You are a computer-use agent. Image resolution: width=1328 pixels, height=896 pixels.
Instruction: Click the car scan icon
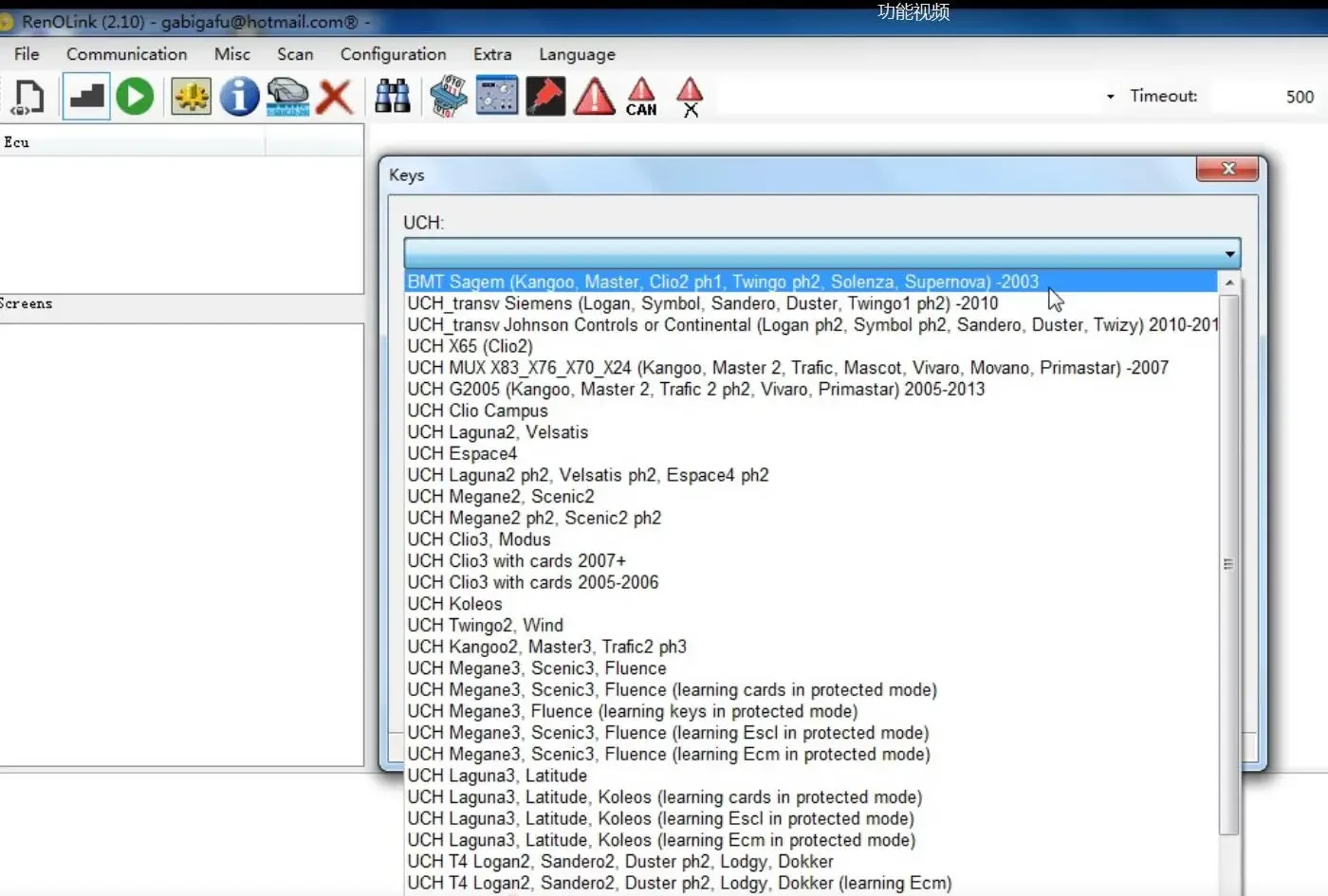[287, 97]
